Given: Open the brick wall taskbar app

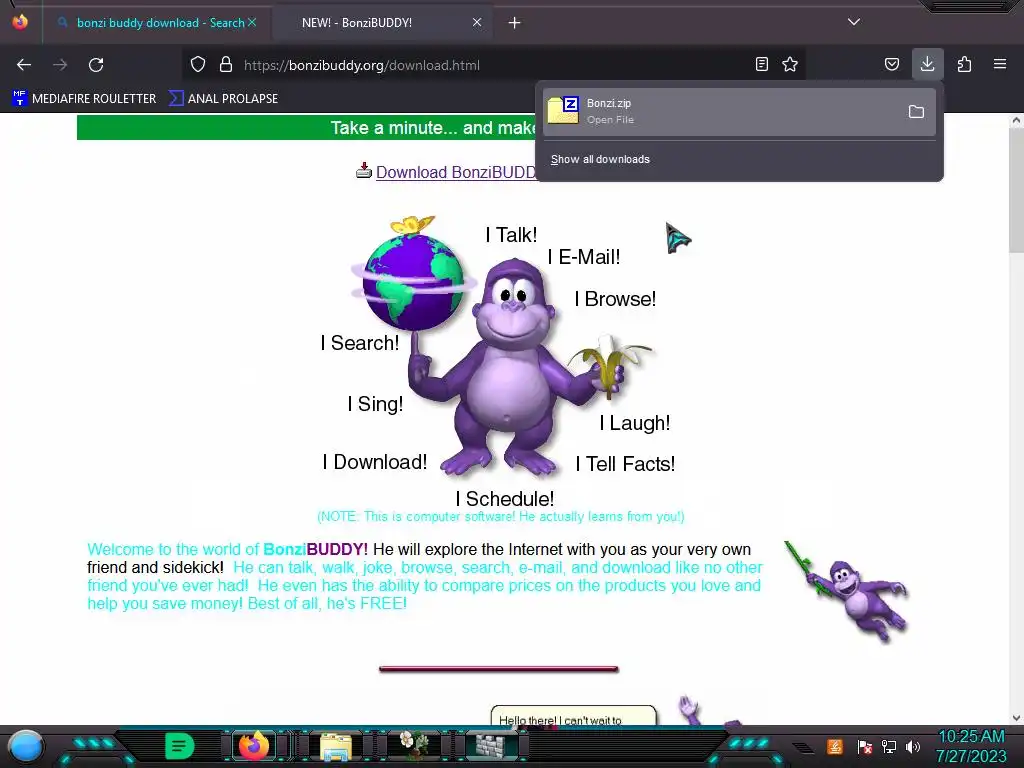Looking at the screenshot, I should click(x=490, y=746).
